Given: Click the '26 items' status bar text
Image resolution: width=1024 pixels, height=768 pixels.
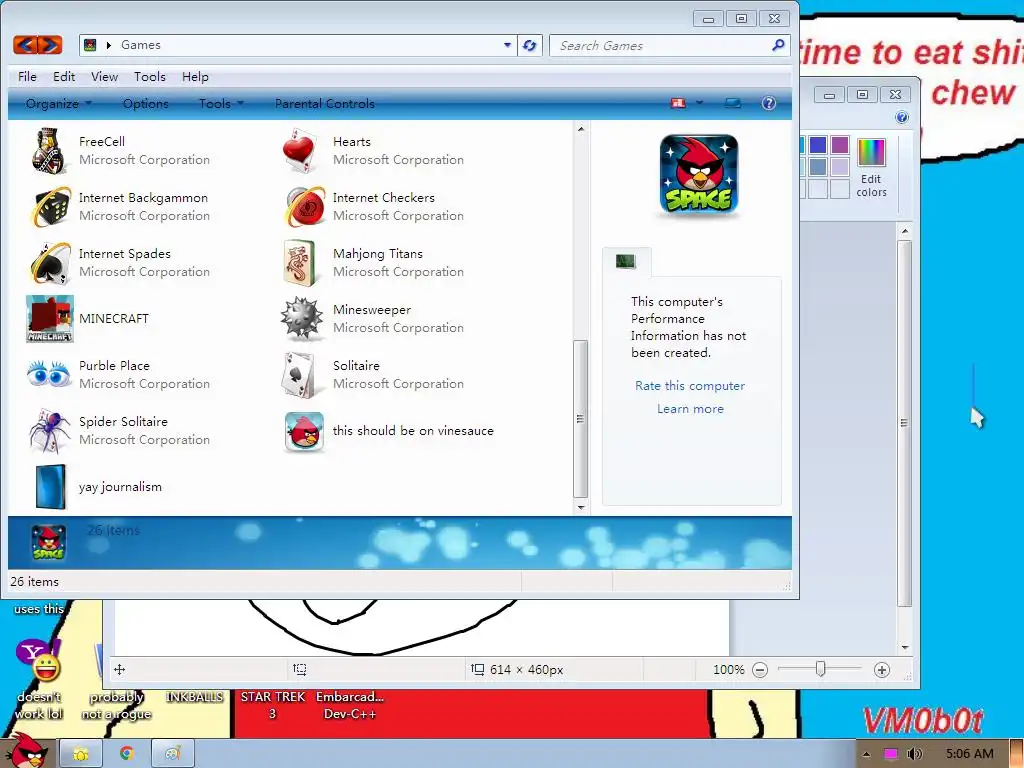Looking at the screenshot, I should click(35, 581).
